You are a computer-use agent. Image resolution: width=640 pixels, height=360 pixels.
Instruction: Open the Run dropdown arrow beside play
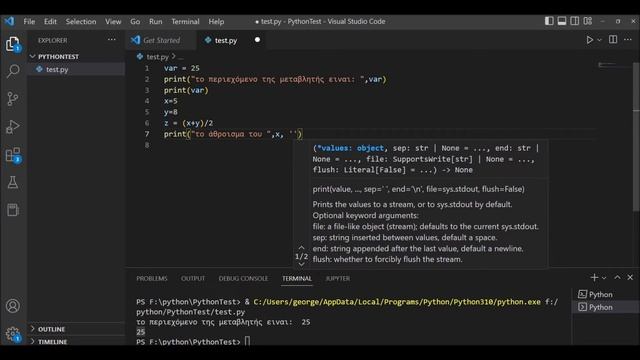click(599, 40)
